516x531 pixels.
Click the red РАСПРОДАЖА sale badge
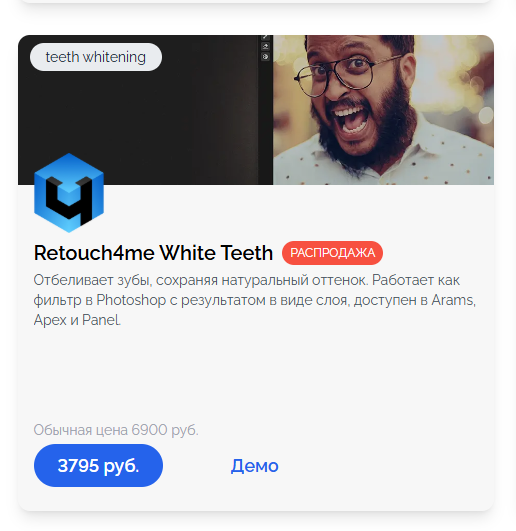pyautogui.click(x=332, y=253)
